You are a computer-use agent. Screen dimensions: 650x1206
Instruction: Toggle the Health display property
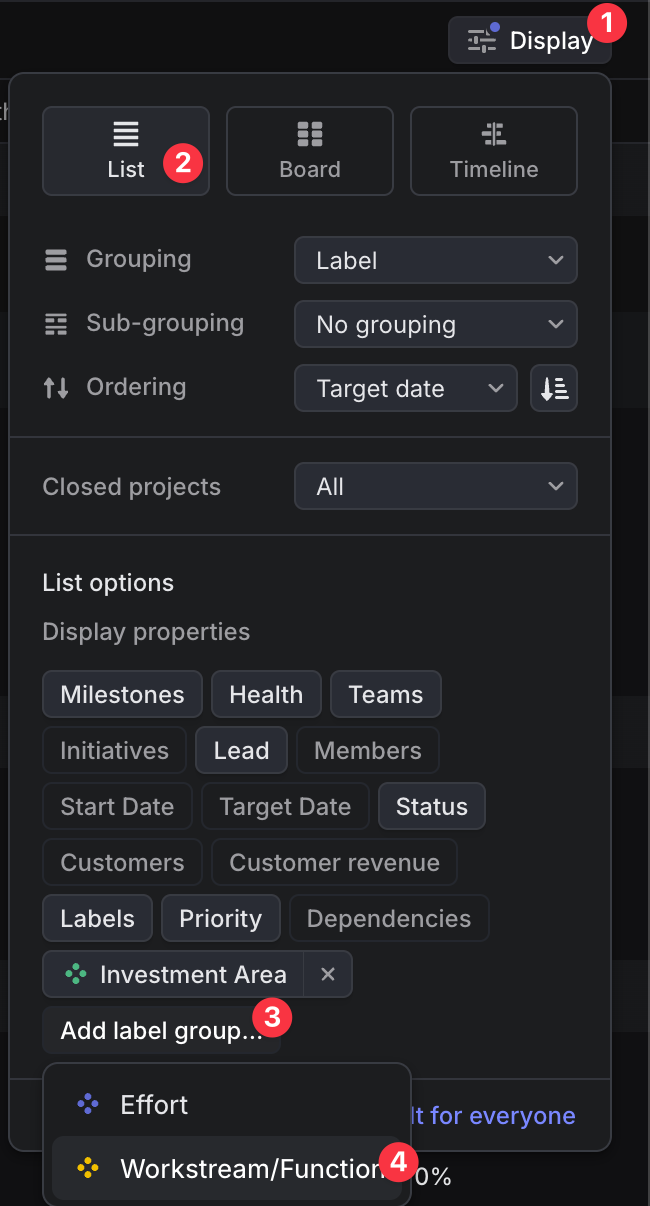[266, 695]
